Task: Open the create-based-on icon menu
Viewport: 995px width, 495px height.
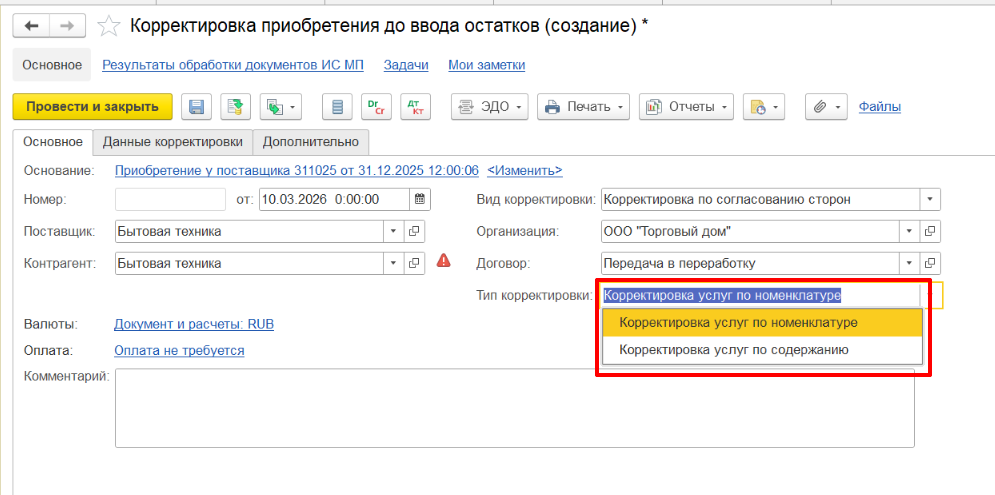Action: [x=280, y=107]
